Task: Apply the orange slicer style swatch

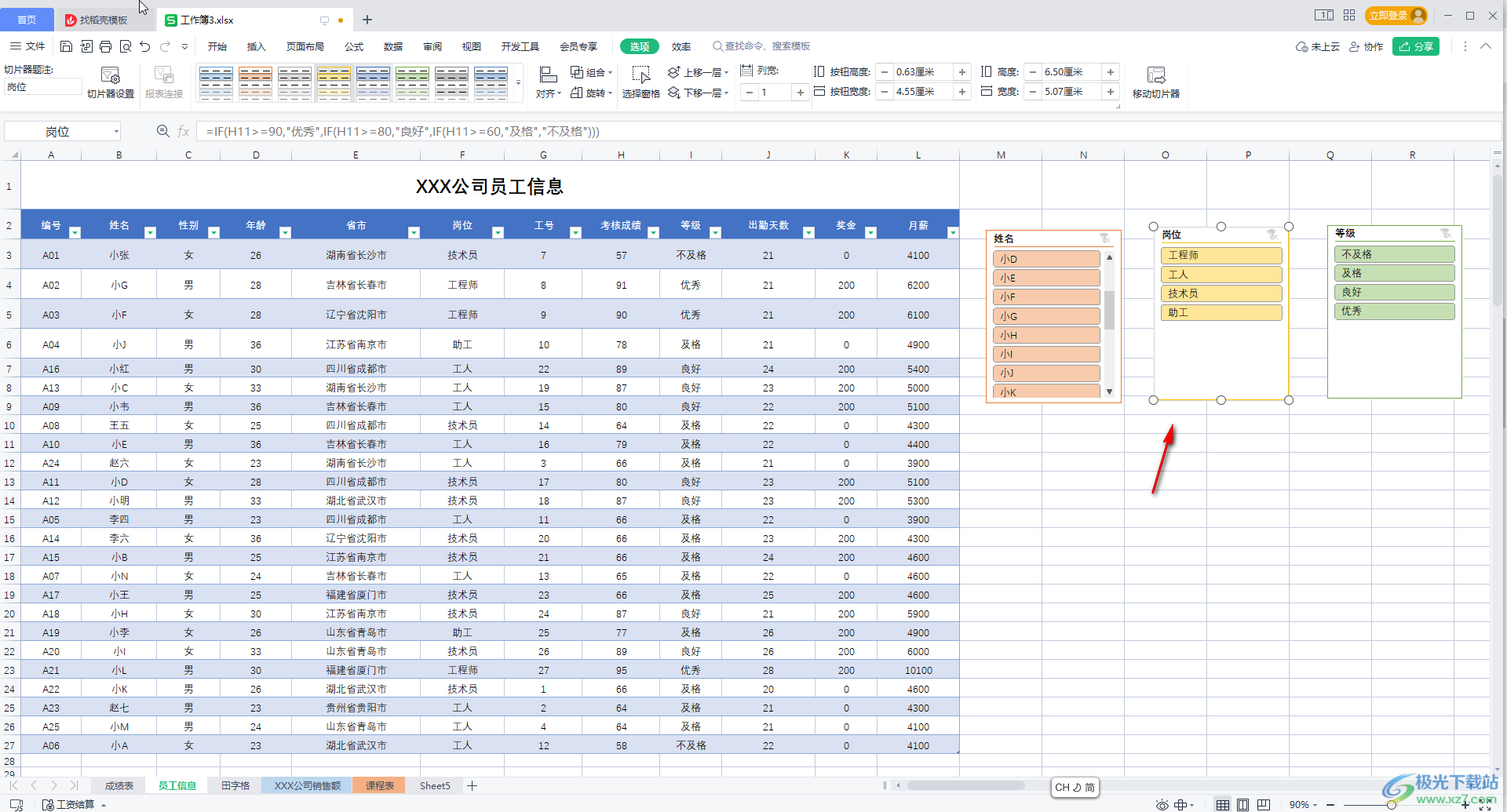Action: point(255,84)
